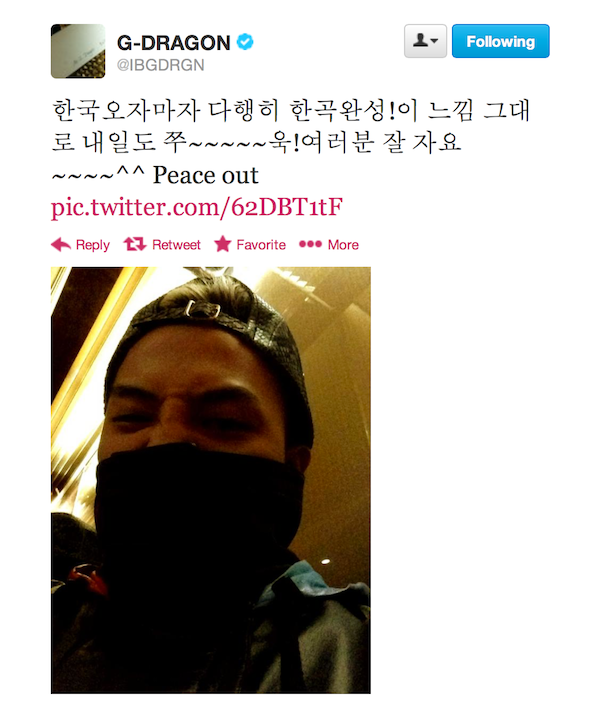This screenshot has height=710, width=600.
Task: Toggle the Following button
Action: pyautogui.click(x=500, y=41)
